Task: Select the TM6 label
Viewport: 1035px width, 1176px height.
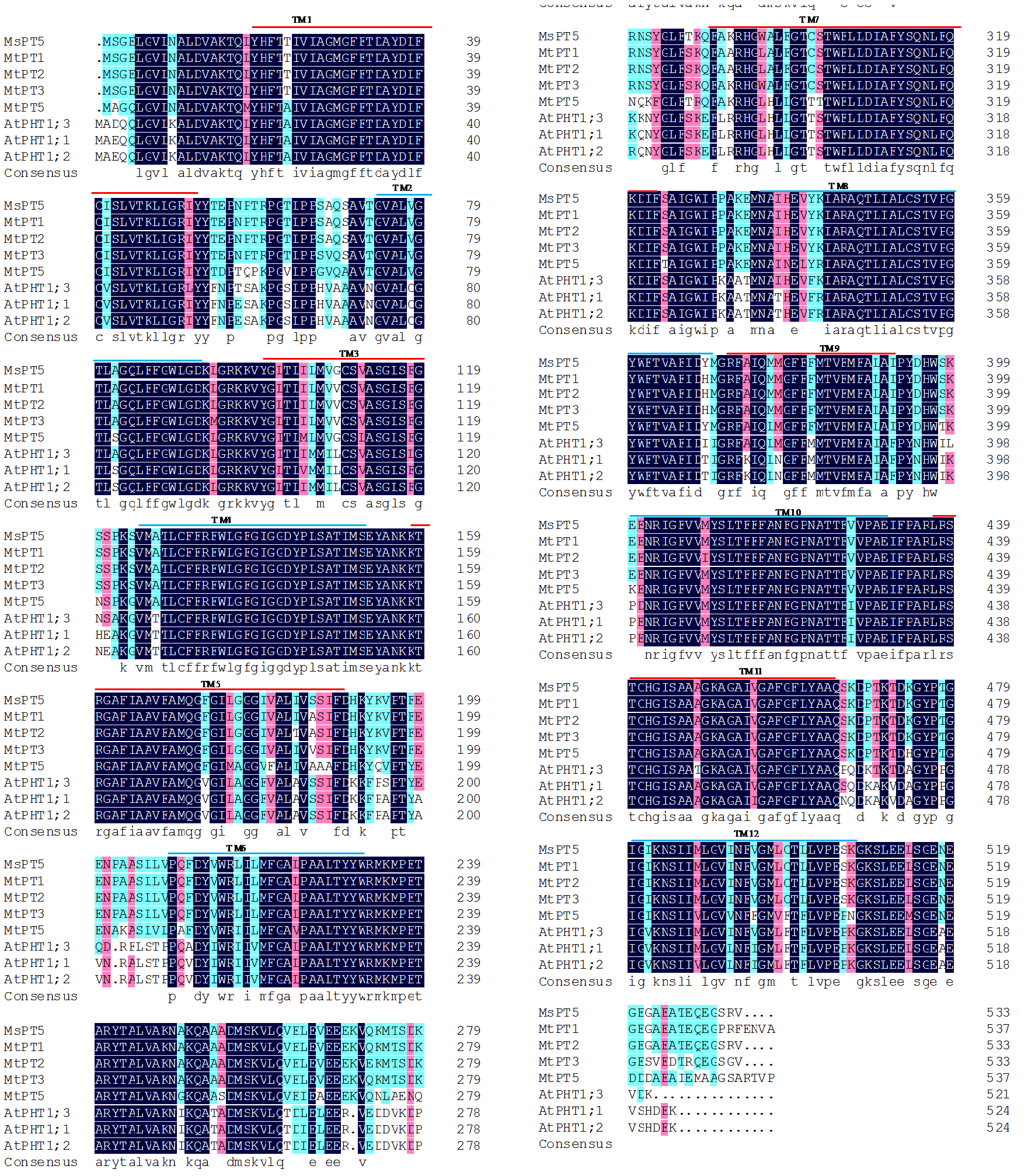Action: (235, 848)
